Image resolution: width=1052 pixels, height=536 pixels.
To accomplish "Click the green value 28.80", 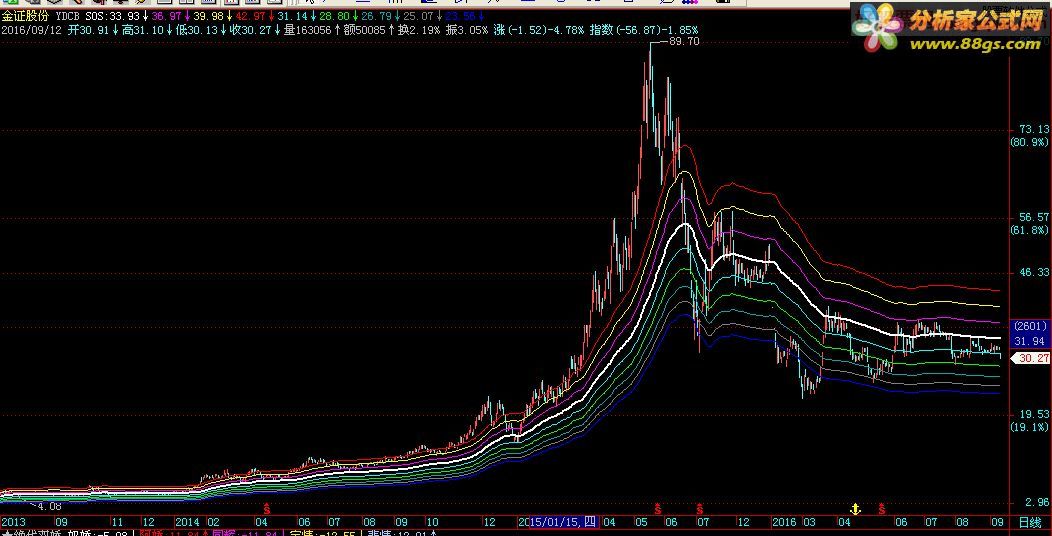I will point(335,16).
